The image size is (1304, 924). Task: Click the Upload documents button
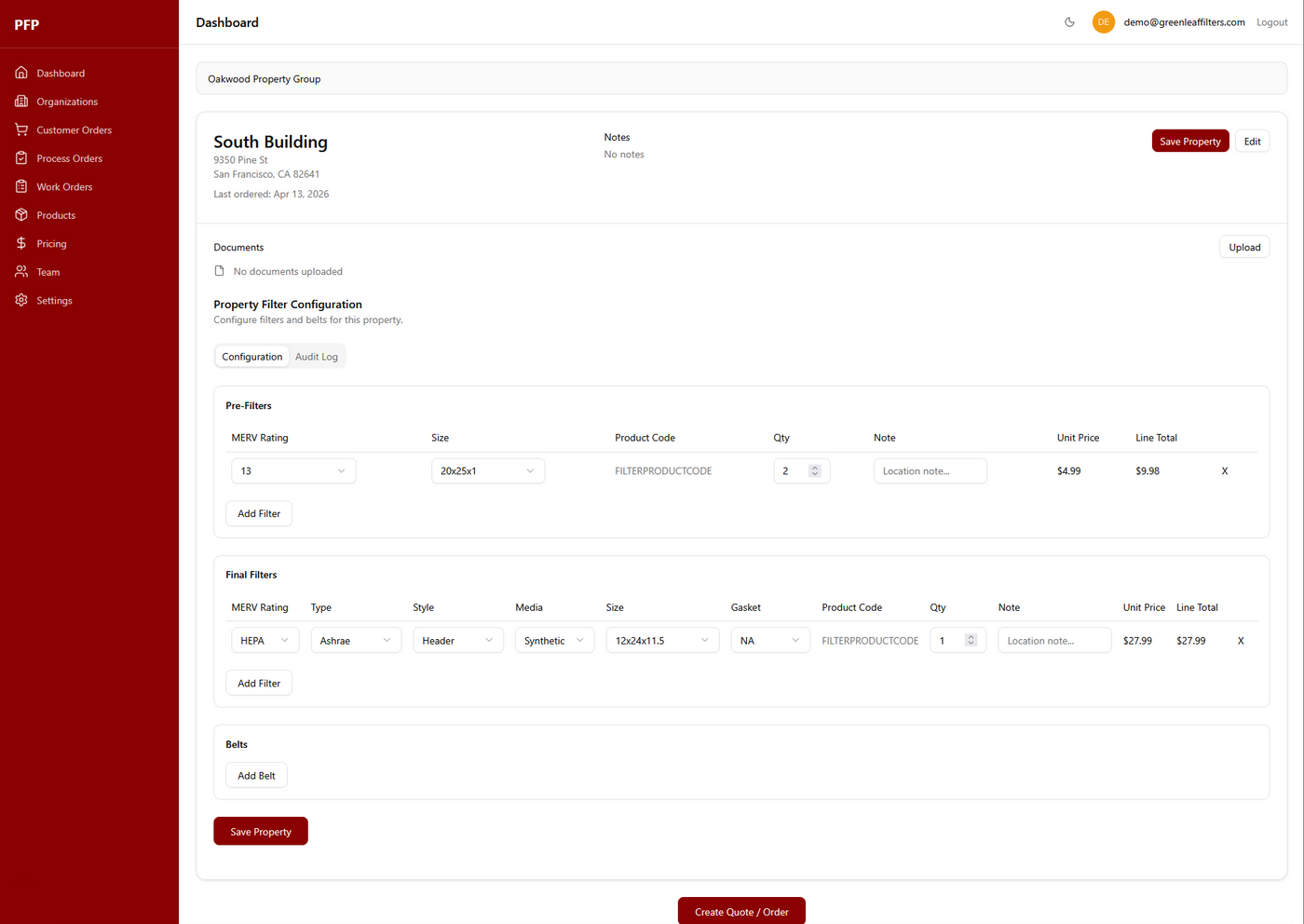[x=1244, y=247]
